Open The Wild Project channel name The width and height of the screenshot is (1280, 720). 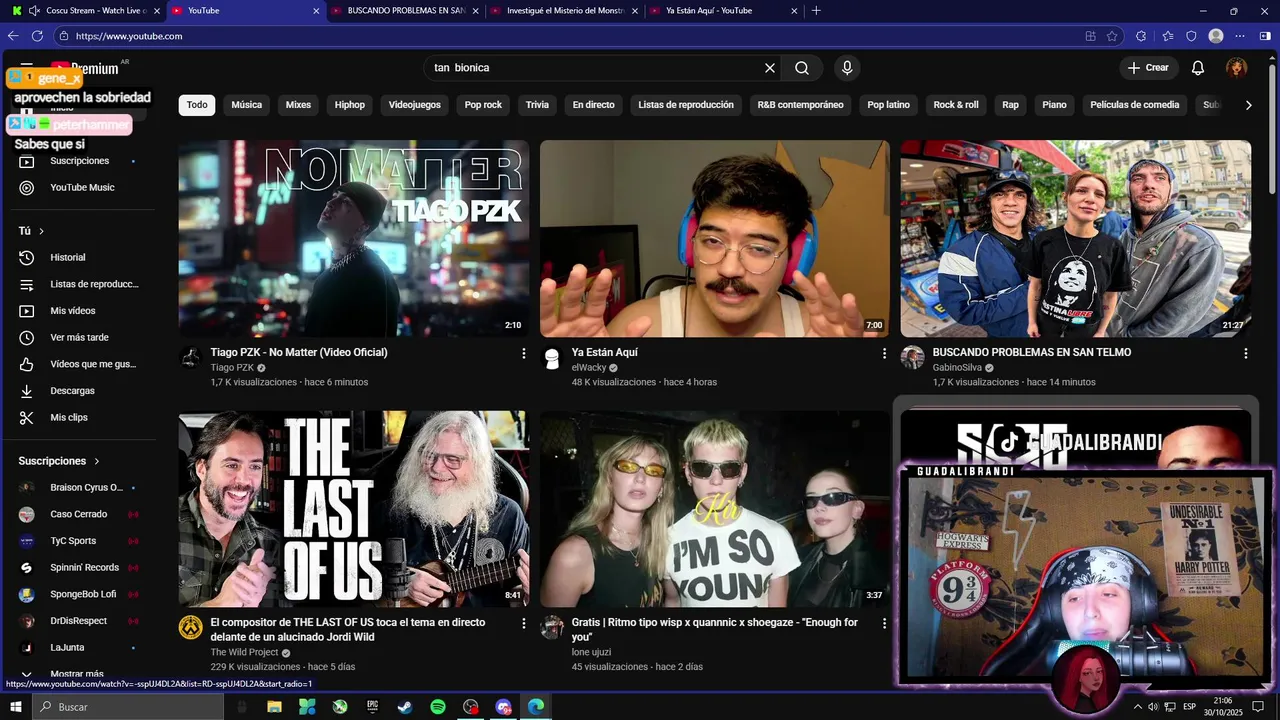(x=244, y=652)
